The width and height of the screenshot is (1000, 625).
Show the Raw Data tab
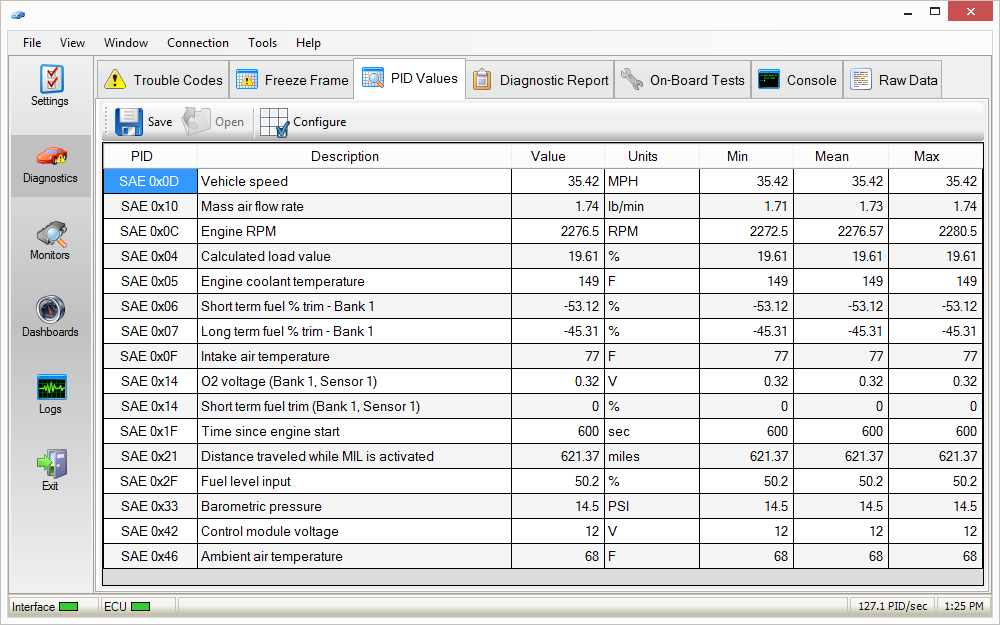coord(894,80)
